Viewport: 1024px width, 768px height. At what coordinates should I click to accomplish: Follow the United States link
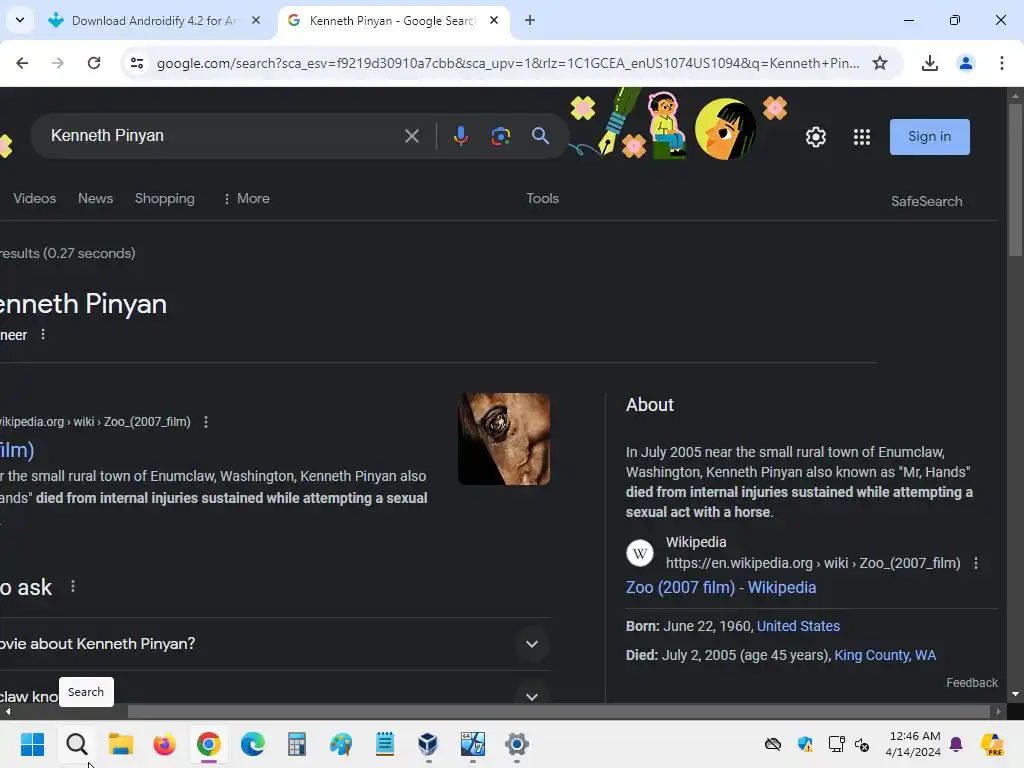point(798,626)
